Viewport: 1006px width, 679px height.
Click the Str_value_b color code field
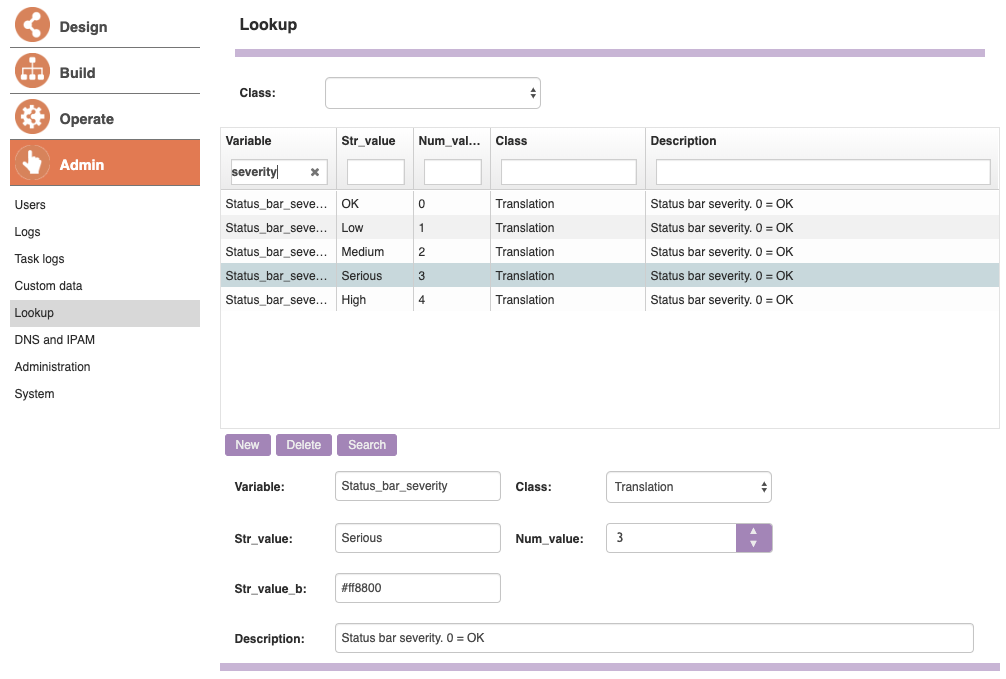(x=417, y=588)
